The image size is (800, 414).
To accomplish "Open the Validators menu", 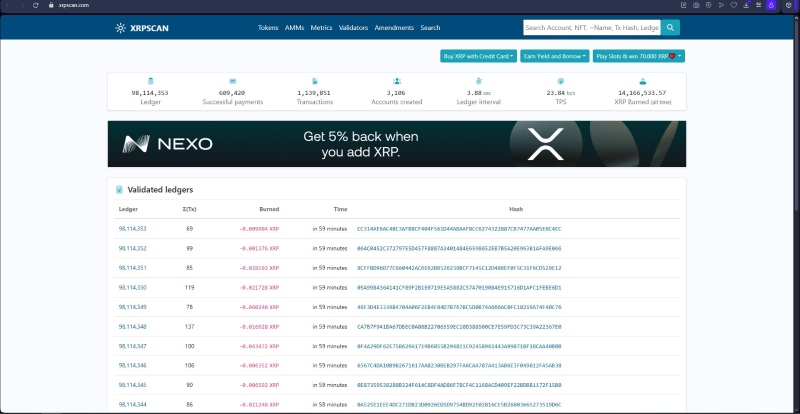I will point(353,28).
